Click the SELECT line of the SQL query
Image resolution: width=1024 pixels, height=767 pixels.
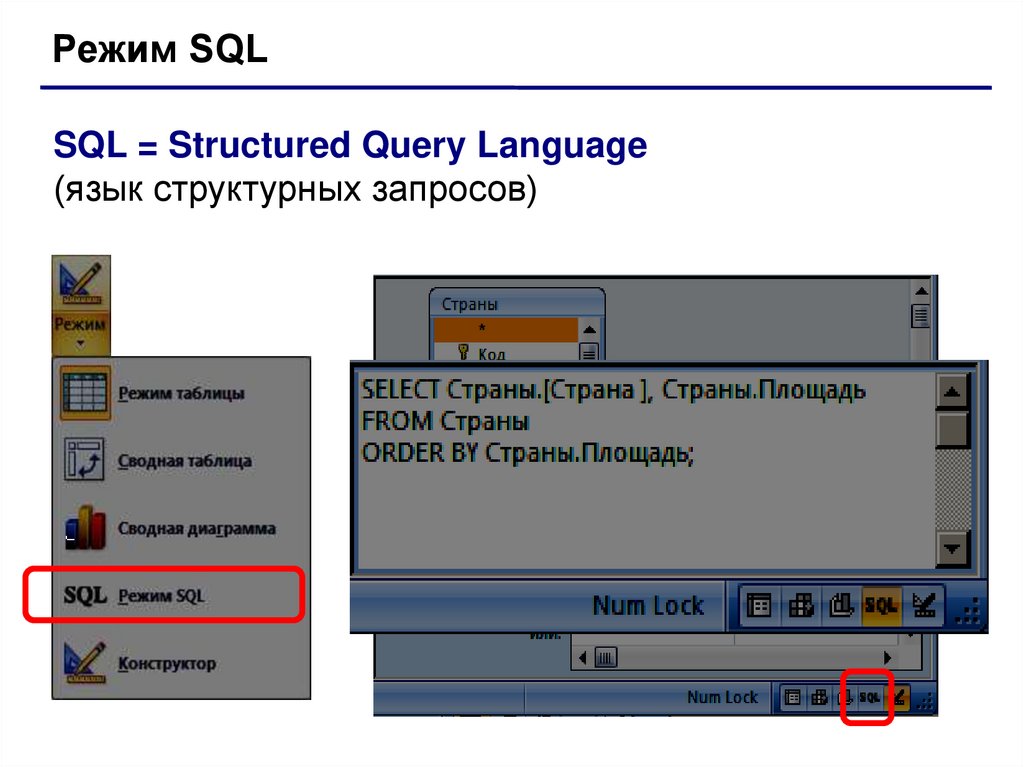click(x=613, y=390)
